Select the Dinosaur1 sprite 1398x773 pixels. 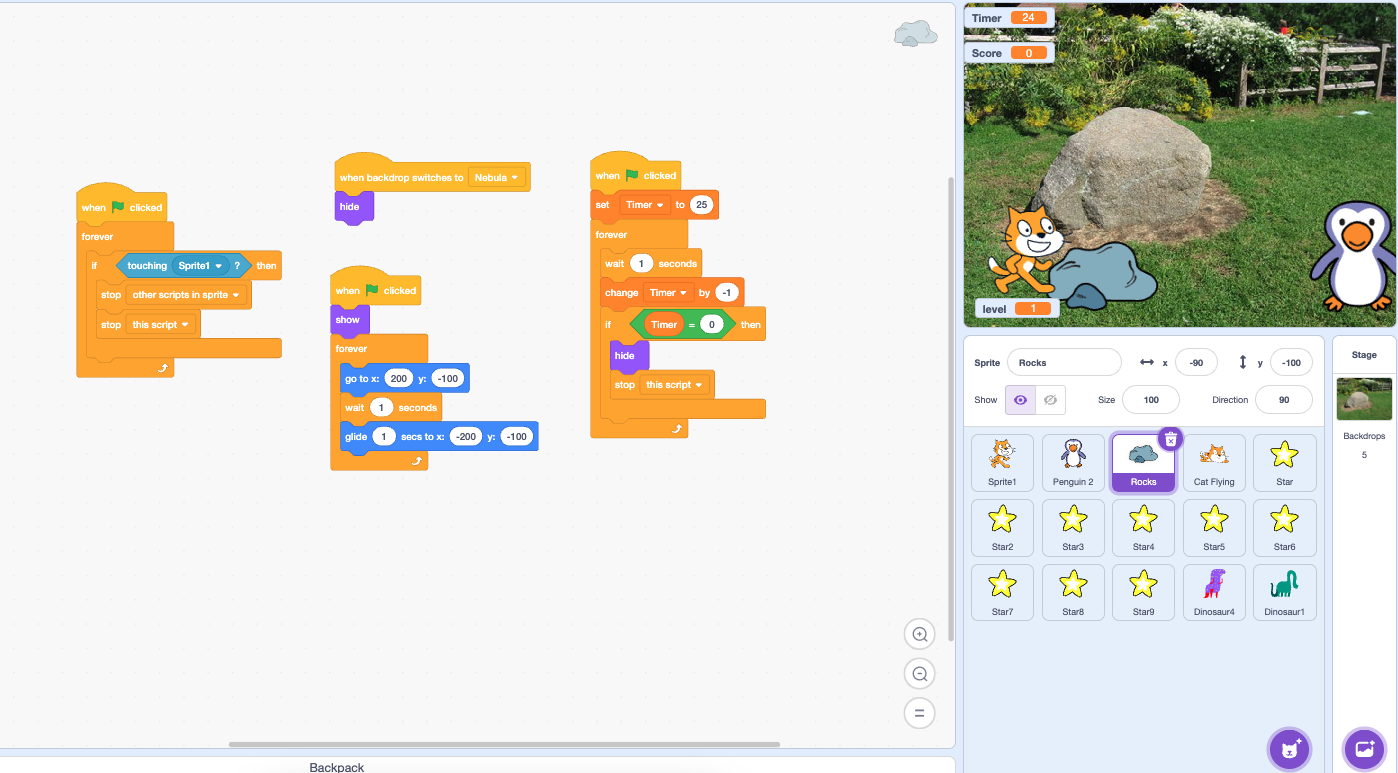pyautogui.click(x=1284, y=592)
